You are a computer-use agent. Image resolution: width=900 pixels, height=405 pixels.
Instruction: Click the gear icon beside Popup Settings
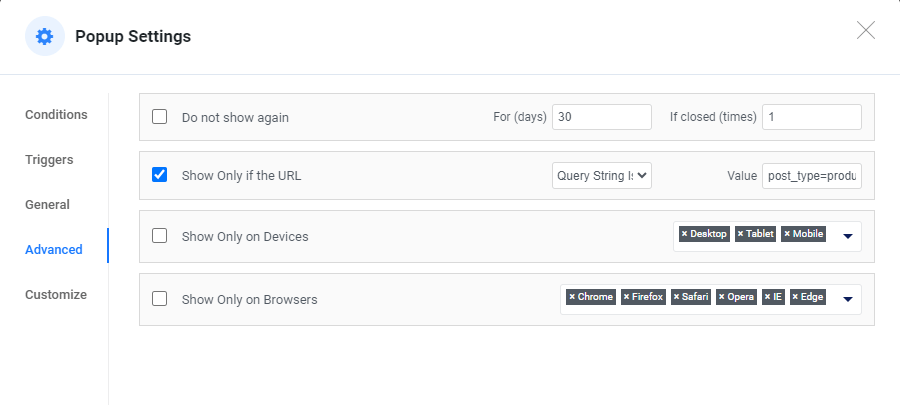(x=44, y=36)
